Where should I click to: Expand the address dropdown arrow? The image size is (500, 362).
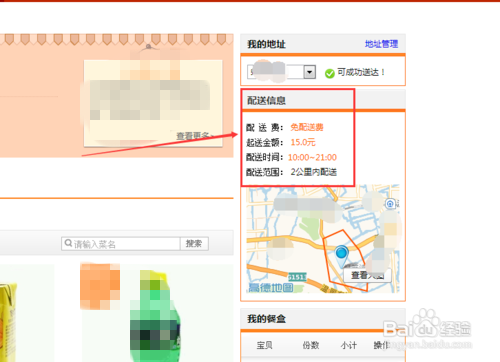tap(310, 72)
